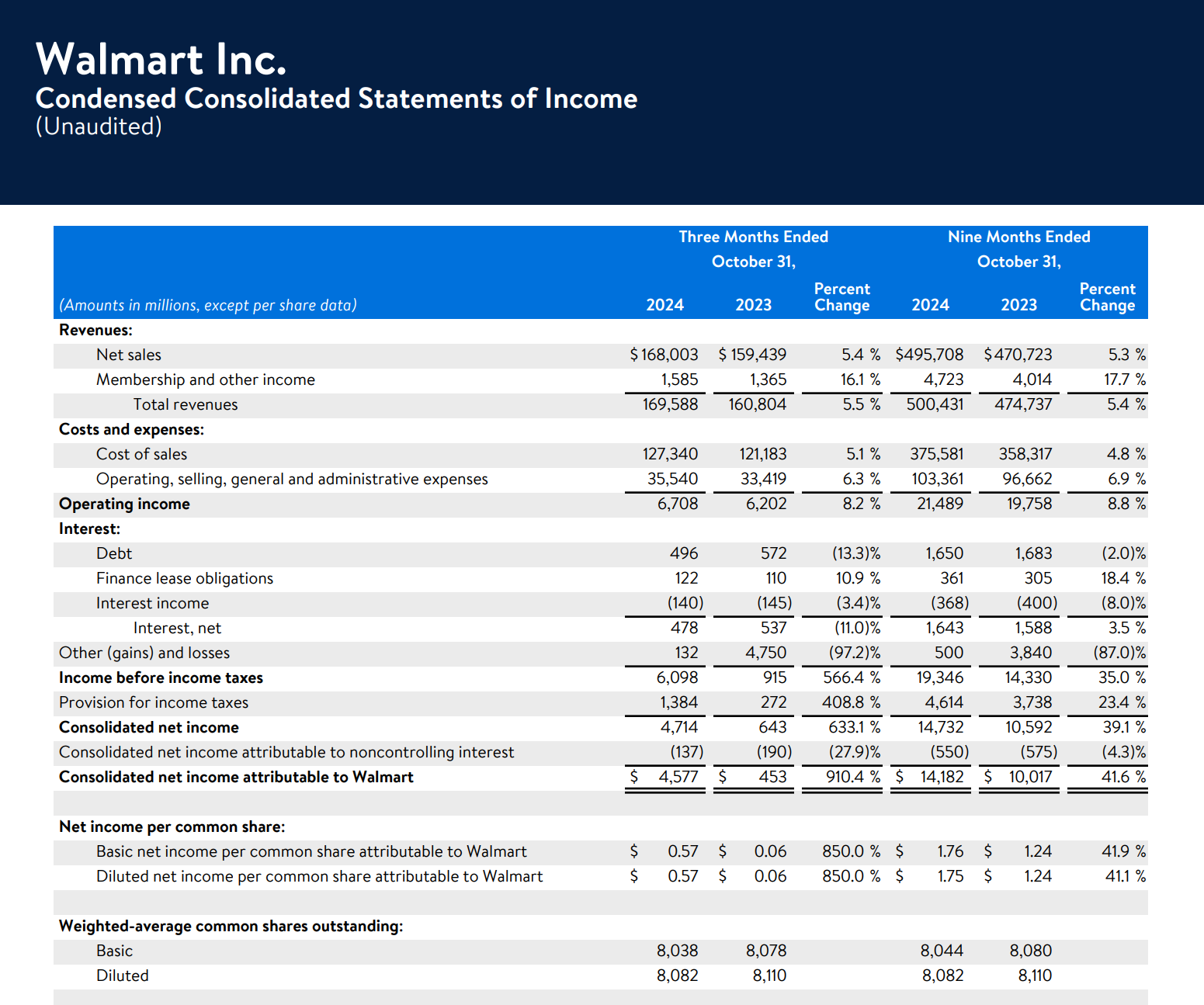Screen dimensions: 1204x1005
Task: Click the 'Walmart Inc.' title
Action: [x=161, y=59]
